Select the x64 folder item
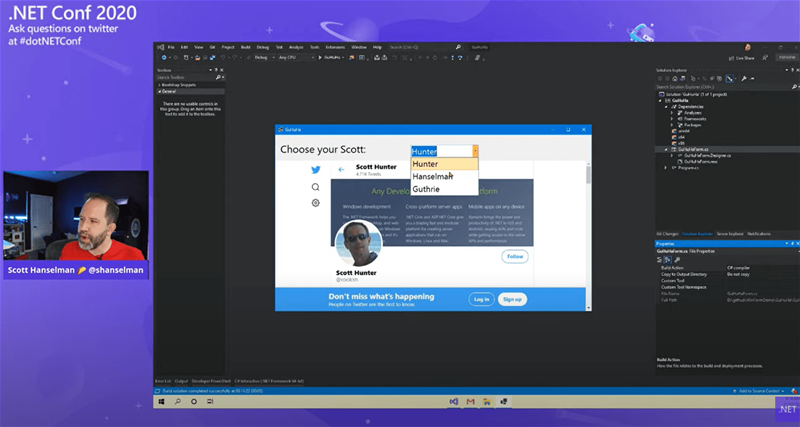Image resolution: width=800 pixels, height=427 pixels. click(x=679, y=137)
